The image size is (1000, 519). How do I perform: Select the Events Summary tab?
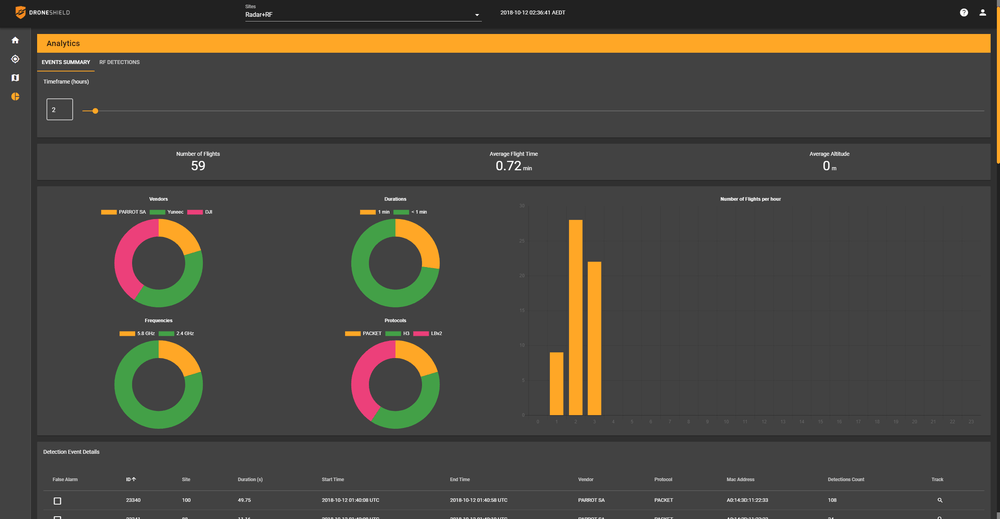[x=66, y=62]
